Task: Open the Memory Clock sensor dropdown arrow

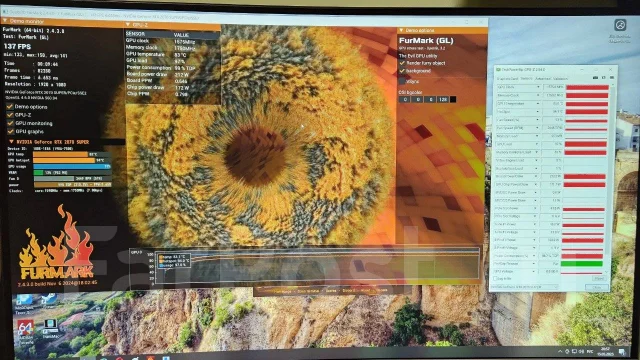Action: (538, 96)
